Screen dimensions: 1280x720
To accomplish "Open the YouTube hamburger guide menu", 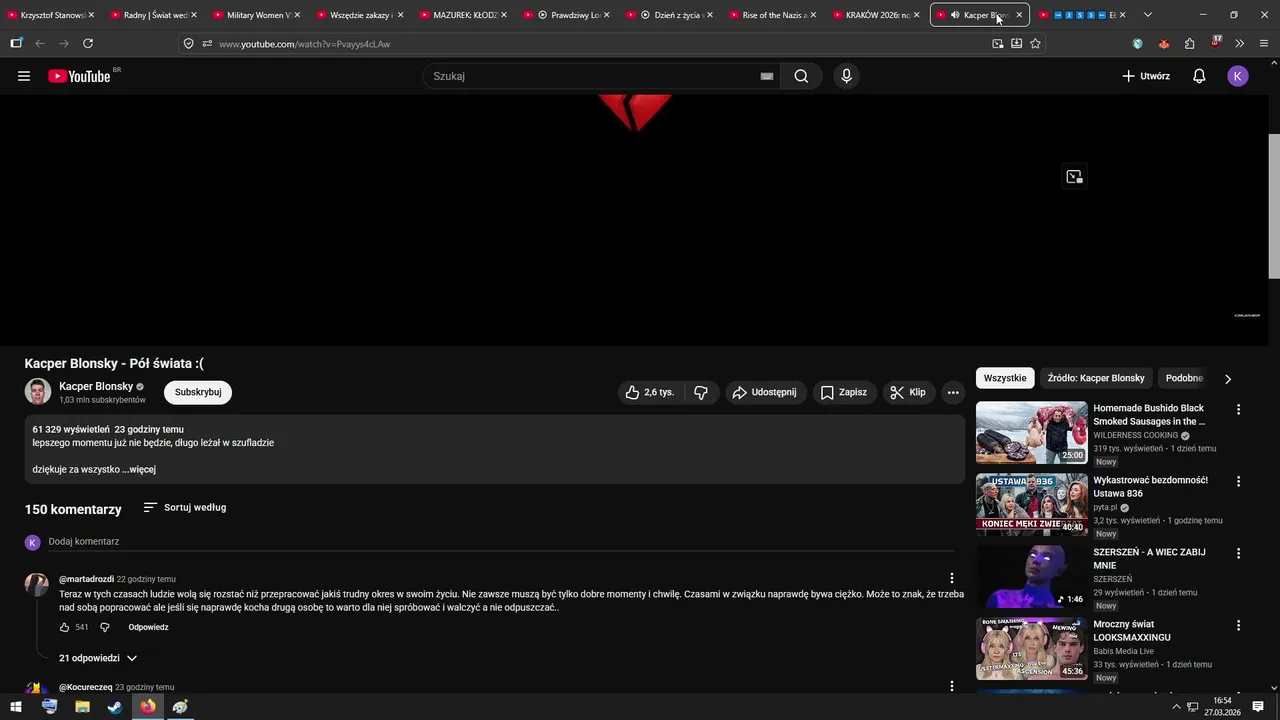I will 24,76.
